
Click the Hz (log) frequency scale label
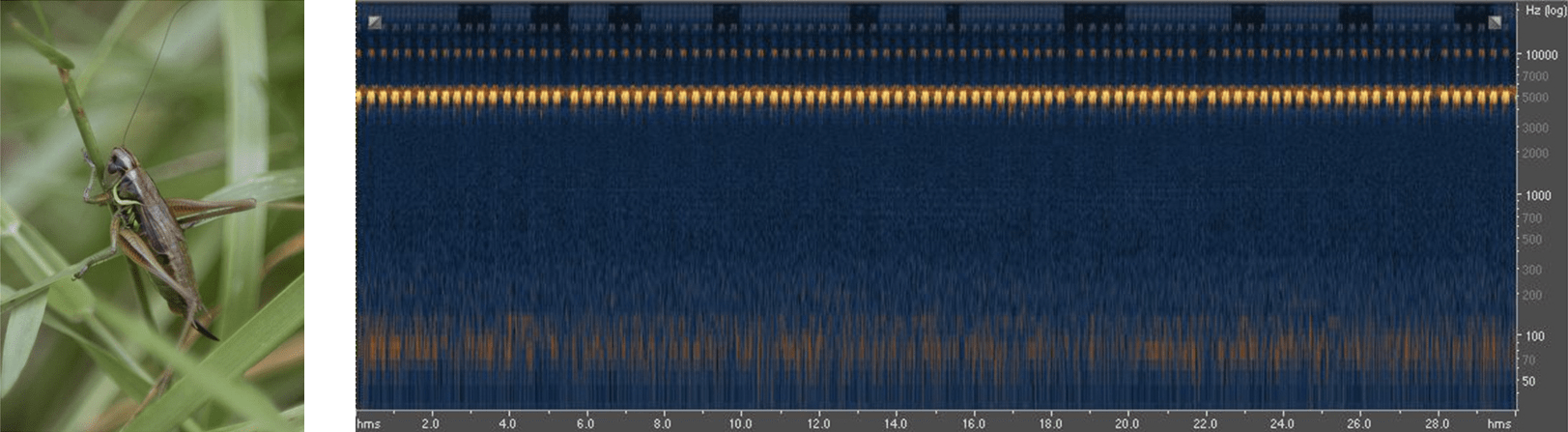tap(1545, 11)
